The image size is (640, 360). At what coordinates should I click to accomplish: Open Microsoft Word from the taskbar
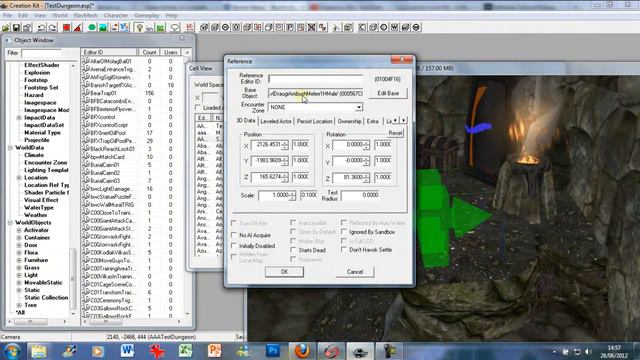tap(127, 351)
